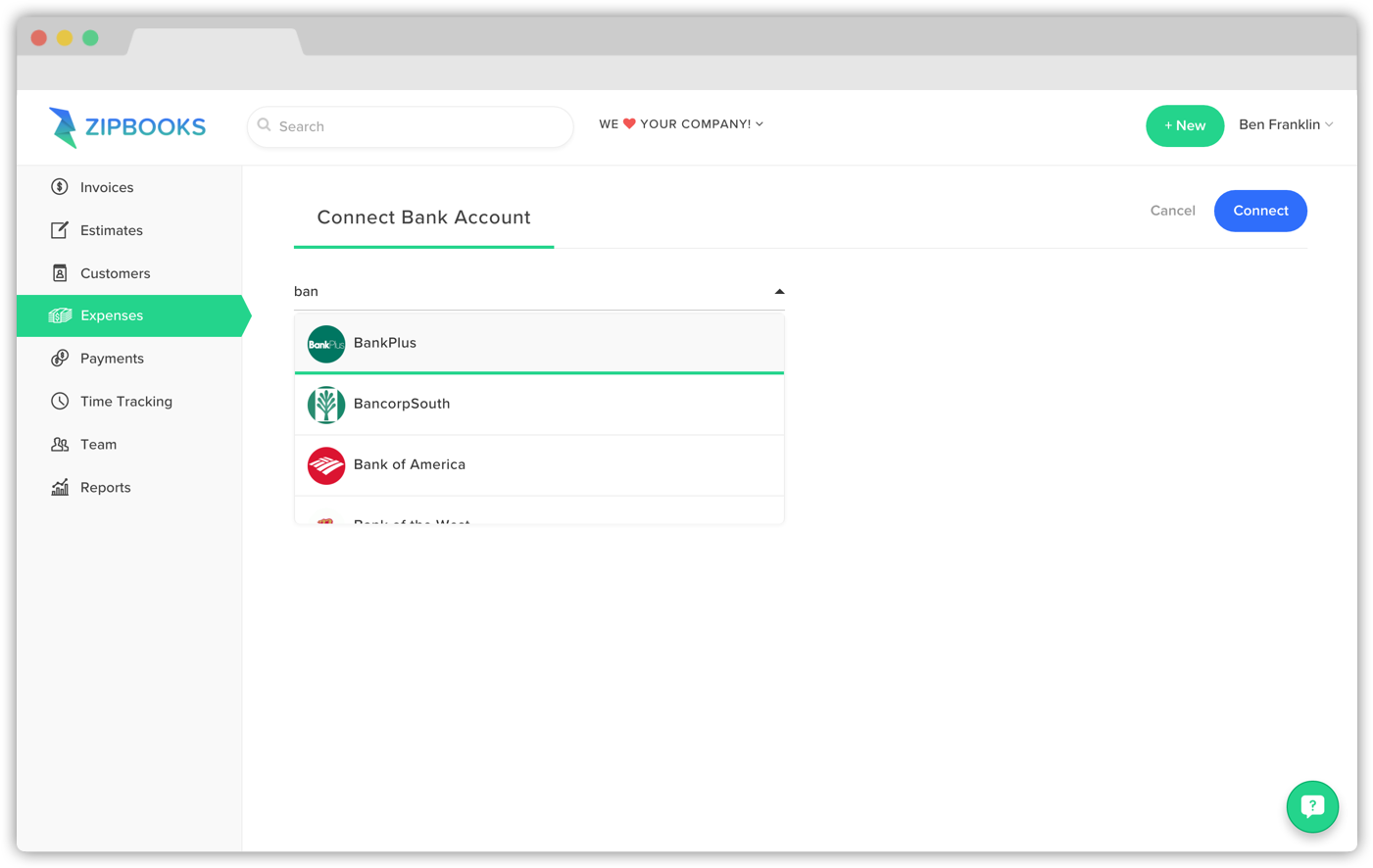Click the empty browser tab
The width and height of the screenshot is (1373, 868).
pos(216,41)
